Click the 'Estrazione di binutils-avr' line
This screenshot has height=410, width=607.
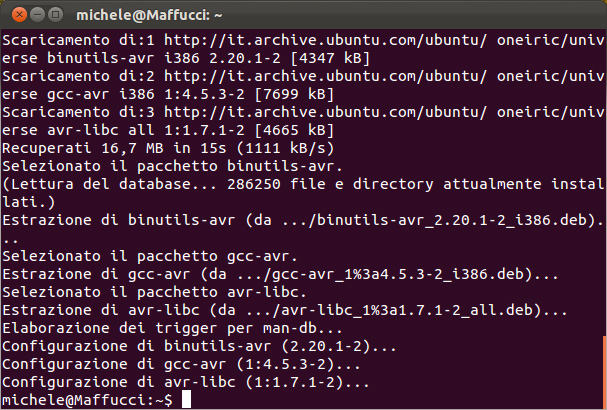[x=300, y=220]
